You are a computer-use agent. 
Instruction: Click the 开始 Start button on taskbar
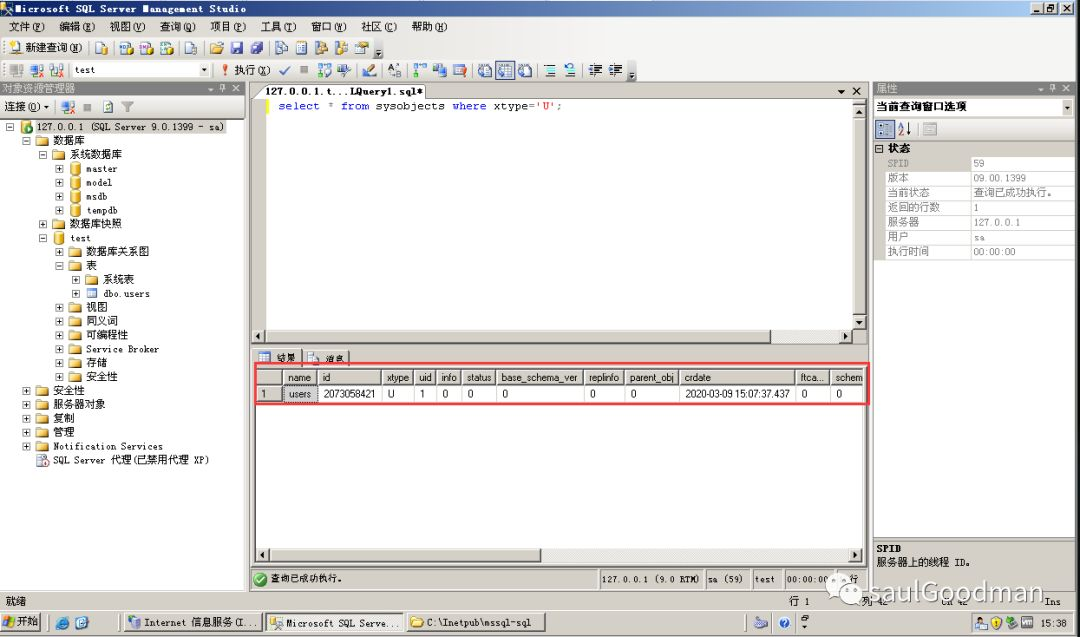pos(21,622)
